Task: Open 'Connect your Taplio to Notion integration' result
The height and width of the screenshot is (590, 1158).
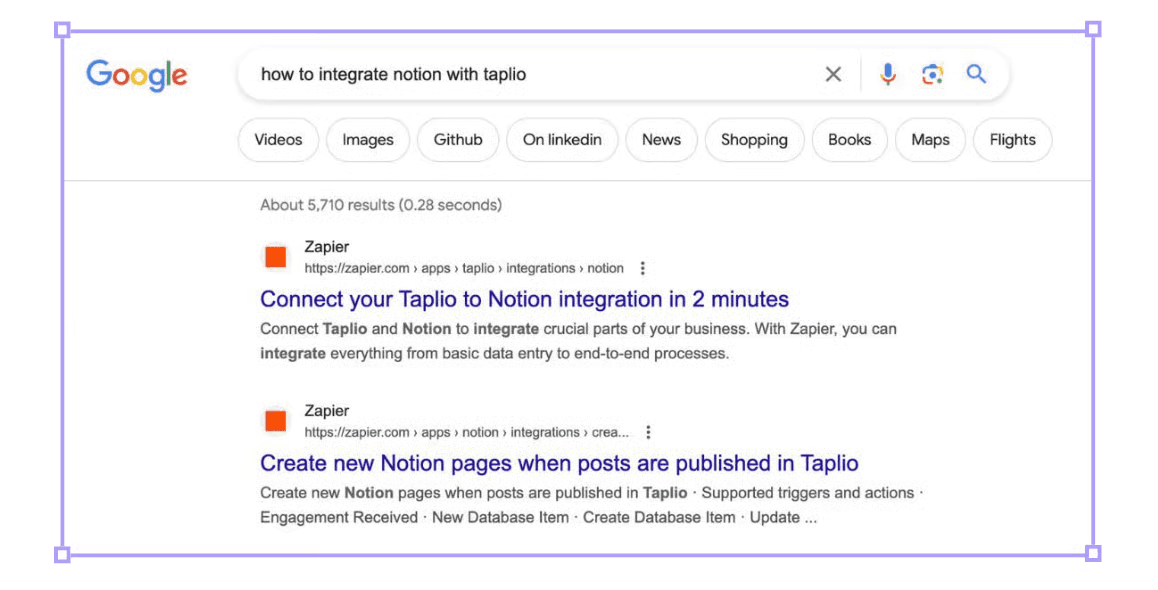Action: point(524,299)
